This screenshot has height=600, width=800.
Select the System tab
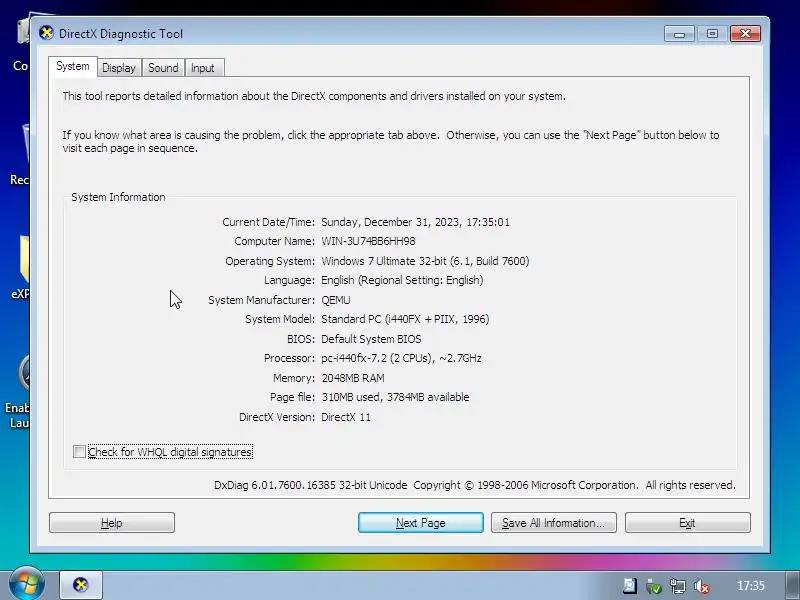click(x=73, y=66)
